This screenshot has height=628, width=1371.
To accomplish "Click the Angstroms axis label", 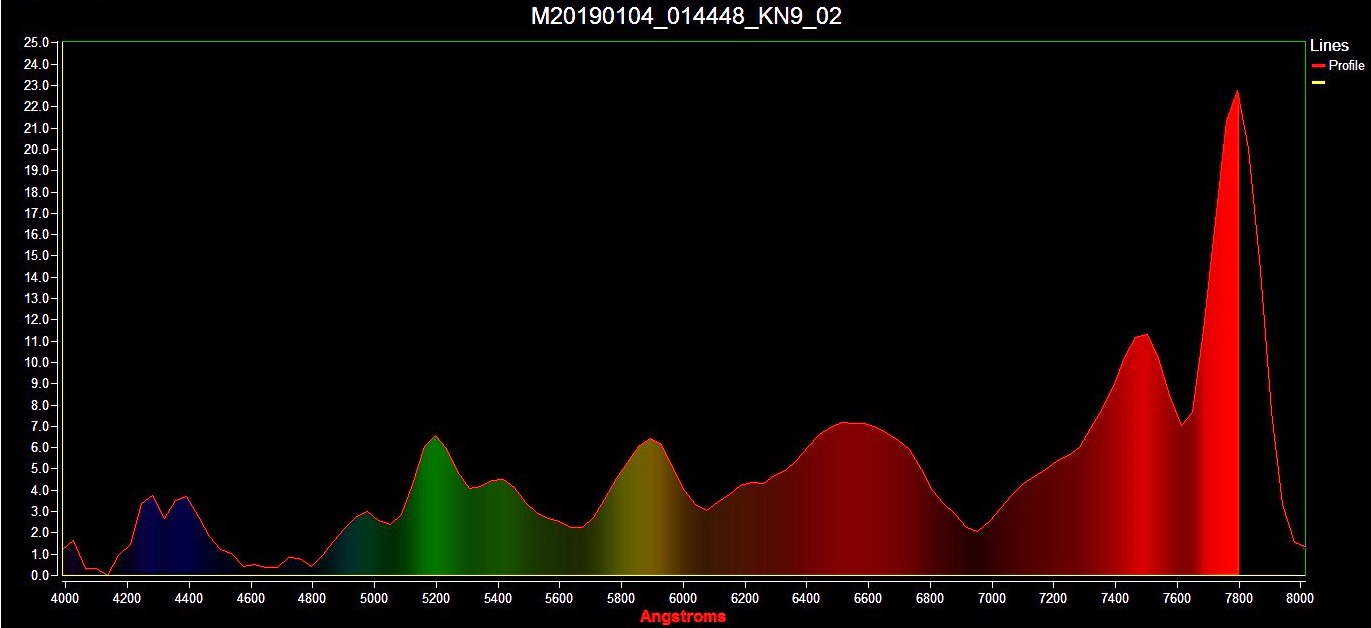I will pos(683,616).
